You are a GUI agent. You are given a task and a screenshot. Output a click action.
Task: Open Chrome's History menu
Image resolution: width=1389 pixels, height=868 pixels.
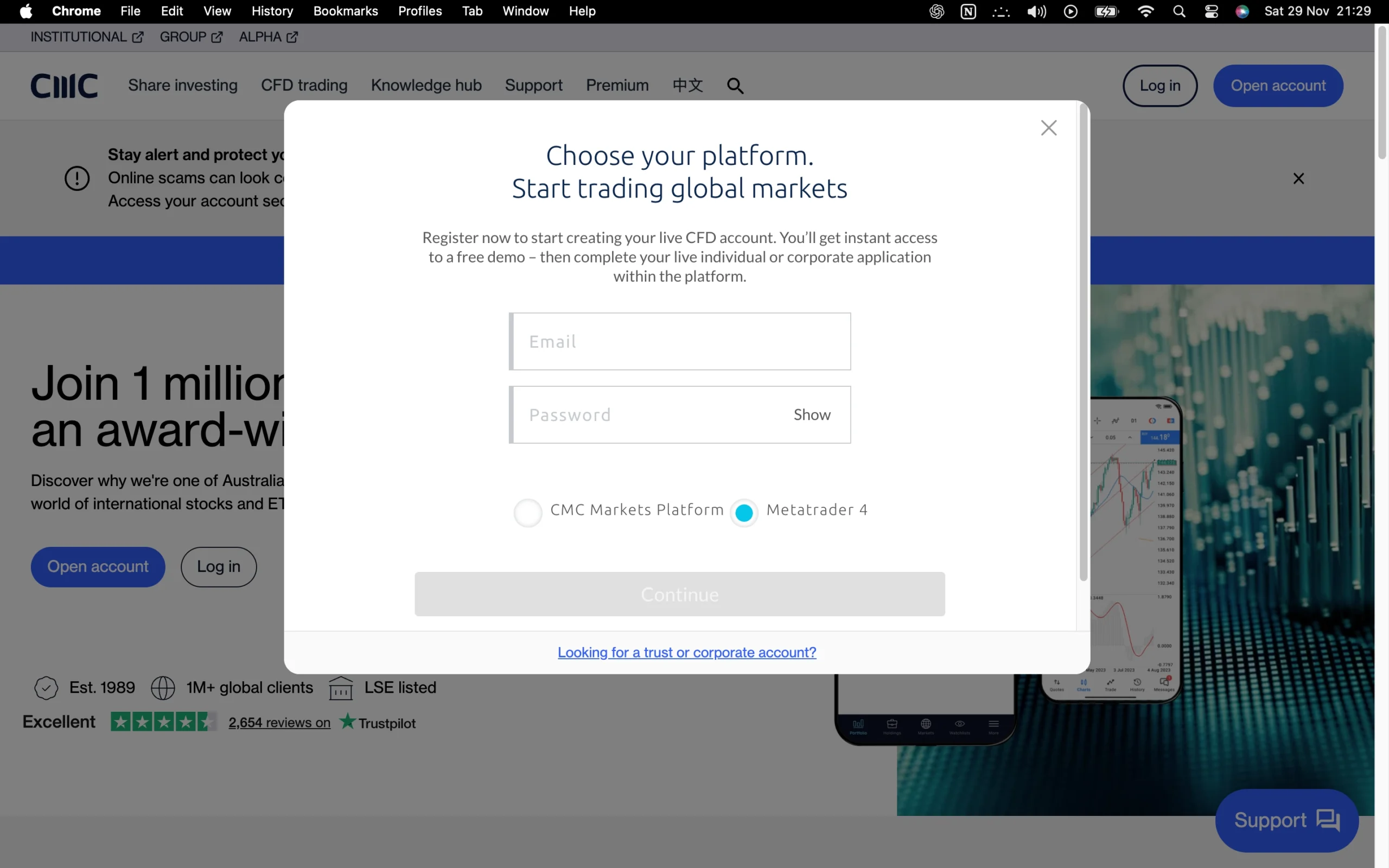tap(272, 11)
